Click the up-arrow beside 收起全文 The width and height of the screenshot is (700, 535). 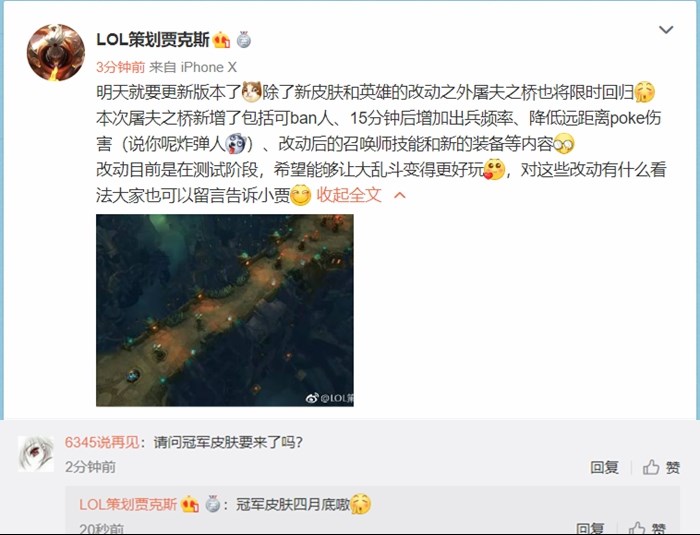(x=400, y=195)
